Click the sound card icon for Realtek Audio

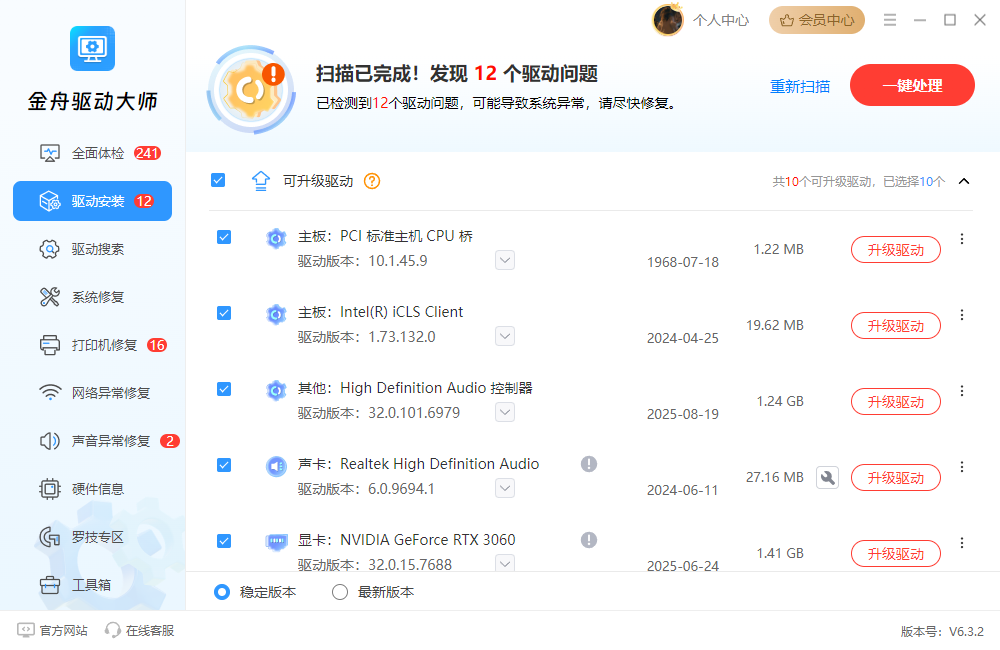coord(276,466)
